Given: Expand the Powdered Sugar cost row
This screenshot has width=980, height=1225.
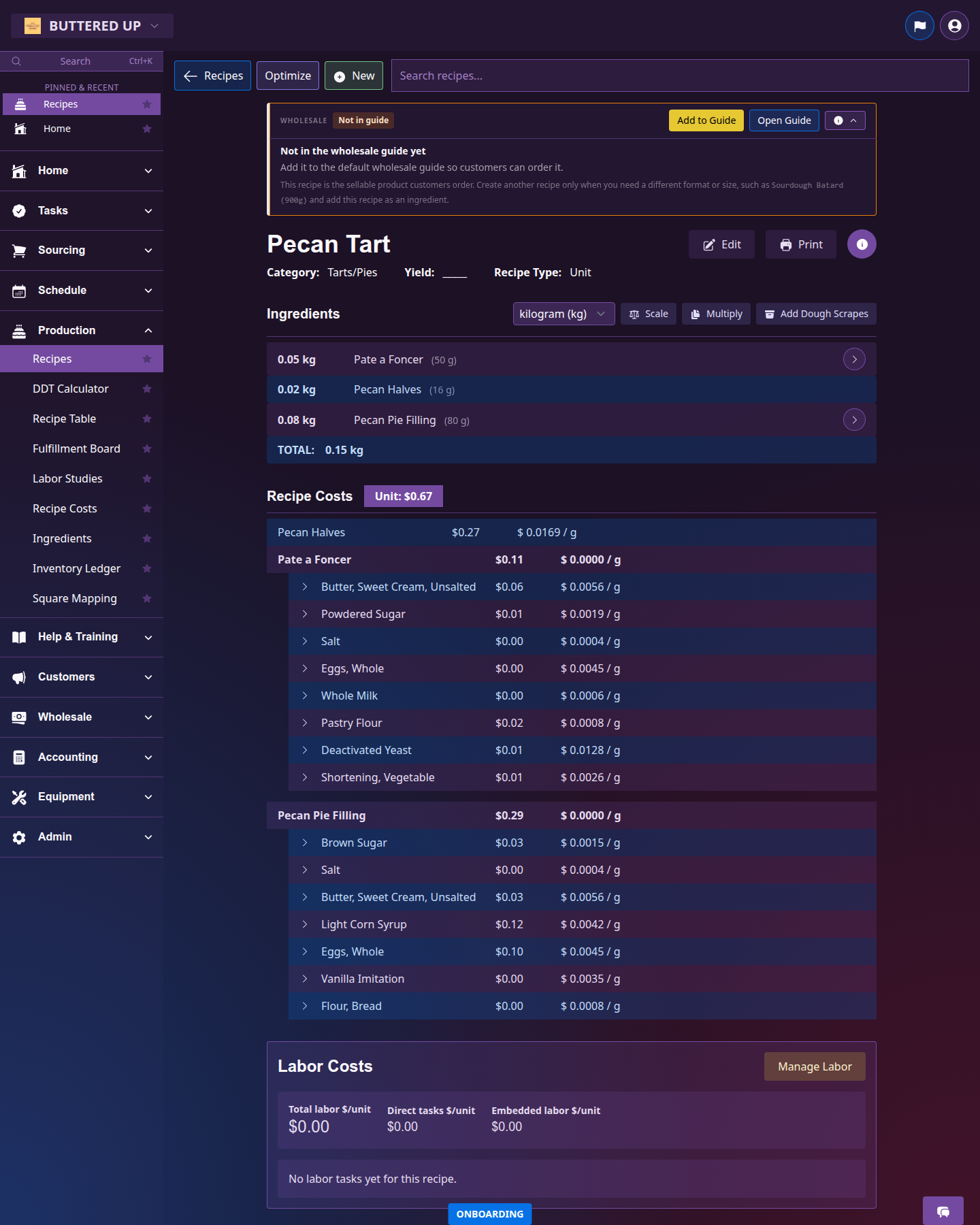Looking at the screenshot, I should (305, 614).
